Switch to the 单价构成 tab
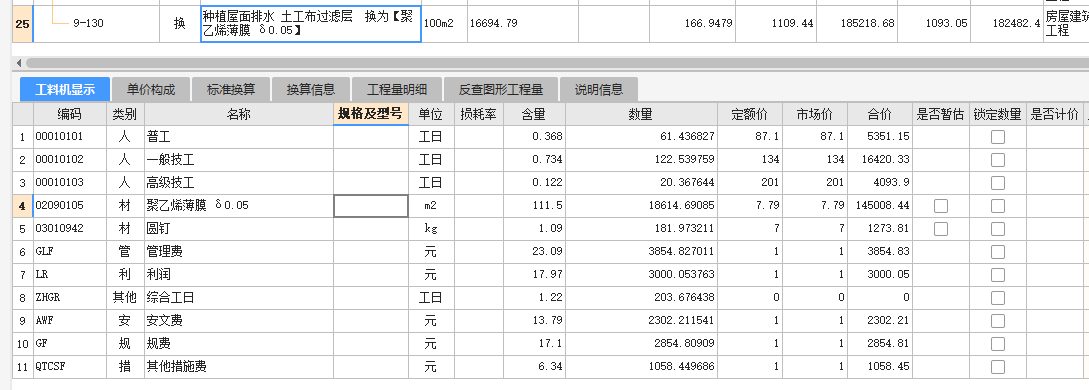The width and height of the screenshot is (1089, 390). click(x=151, y=90)
